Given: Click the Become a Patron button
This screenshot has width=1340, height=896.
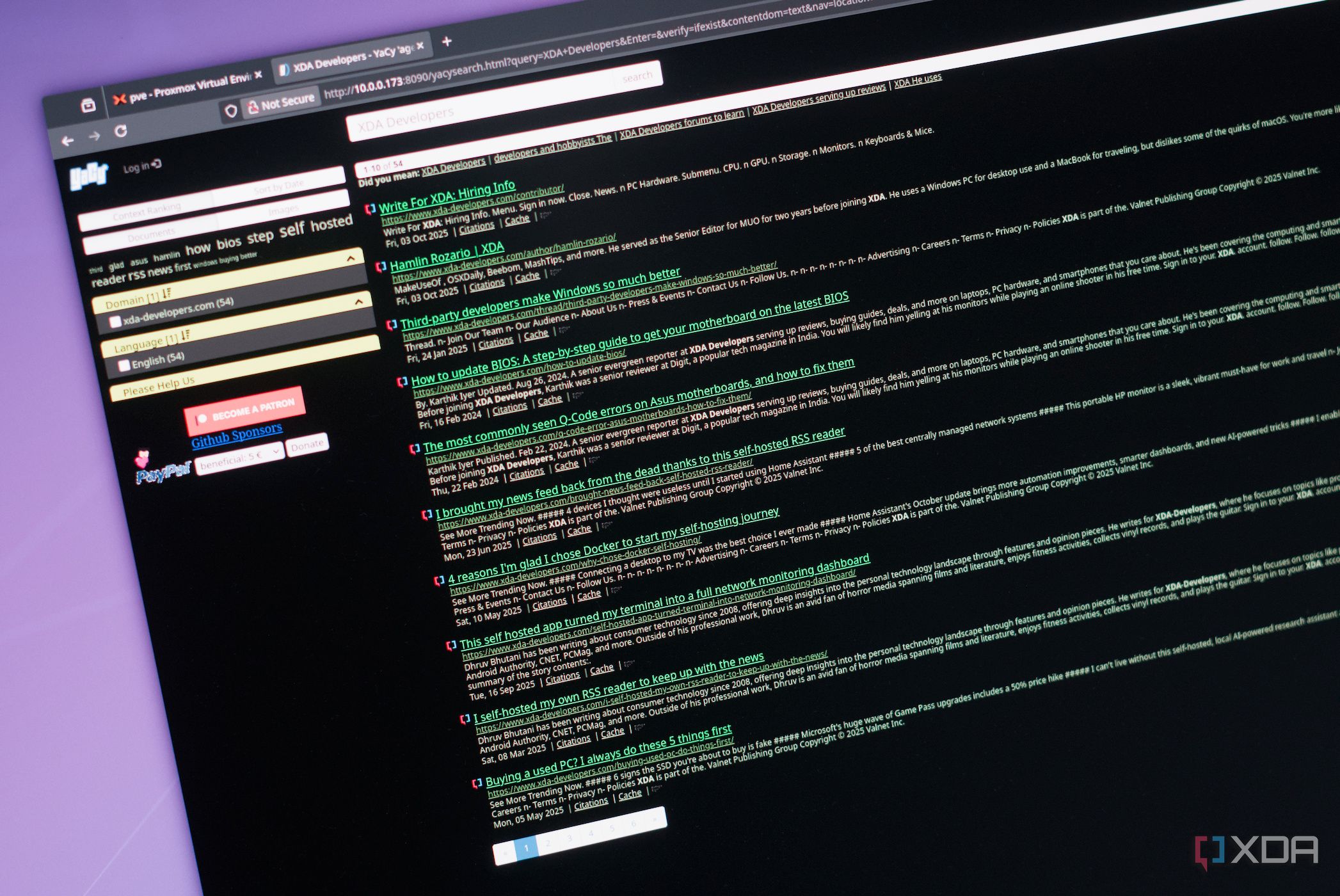Looking at the screenshot, I should [x=244, y=411].
